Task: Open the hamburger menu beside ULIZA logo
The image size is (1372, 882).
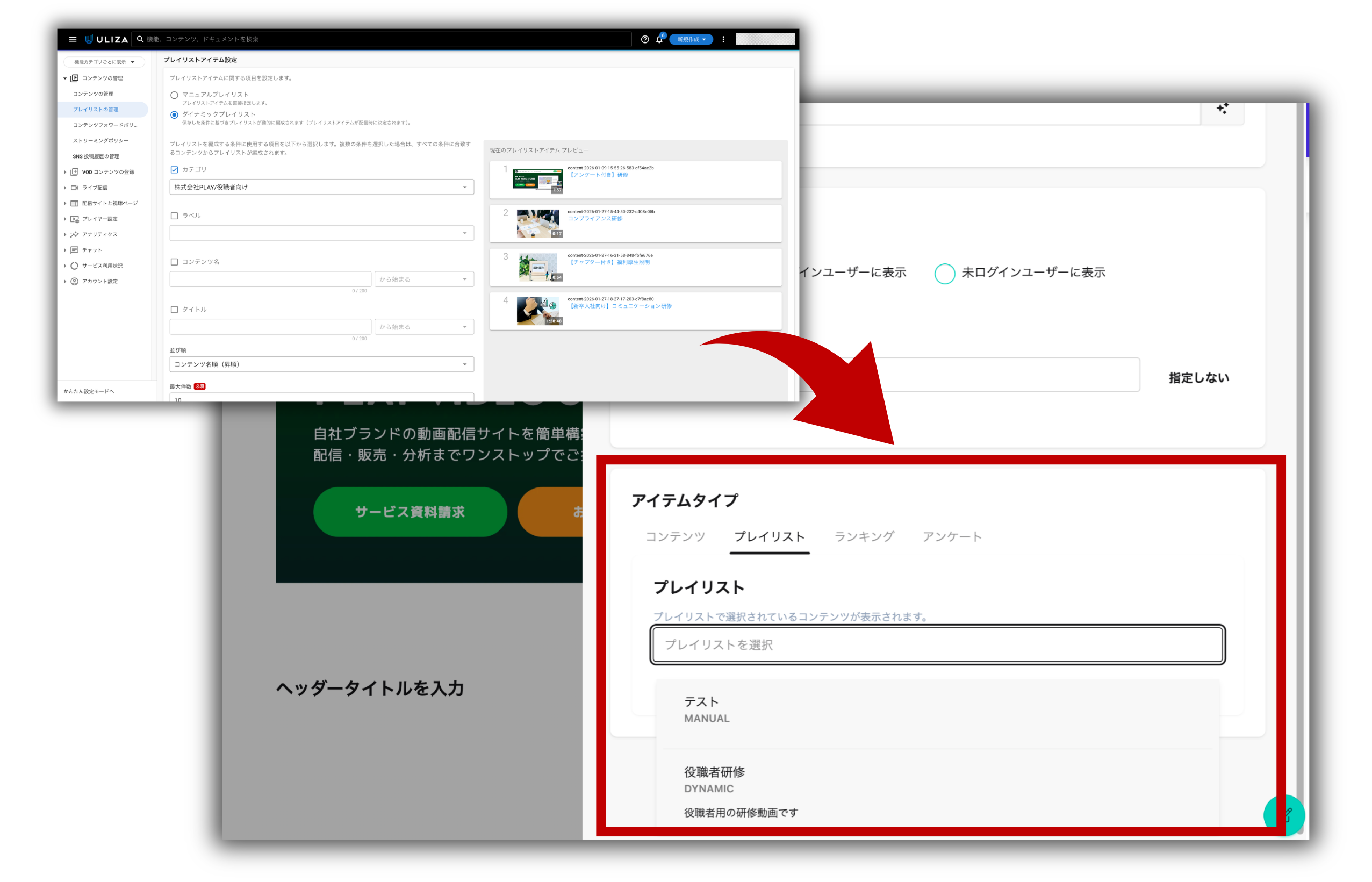Action: 73,39
